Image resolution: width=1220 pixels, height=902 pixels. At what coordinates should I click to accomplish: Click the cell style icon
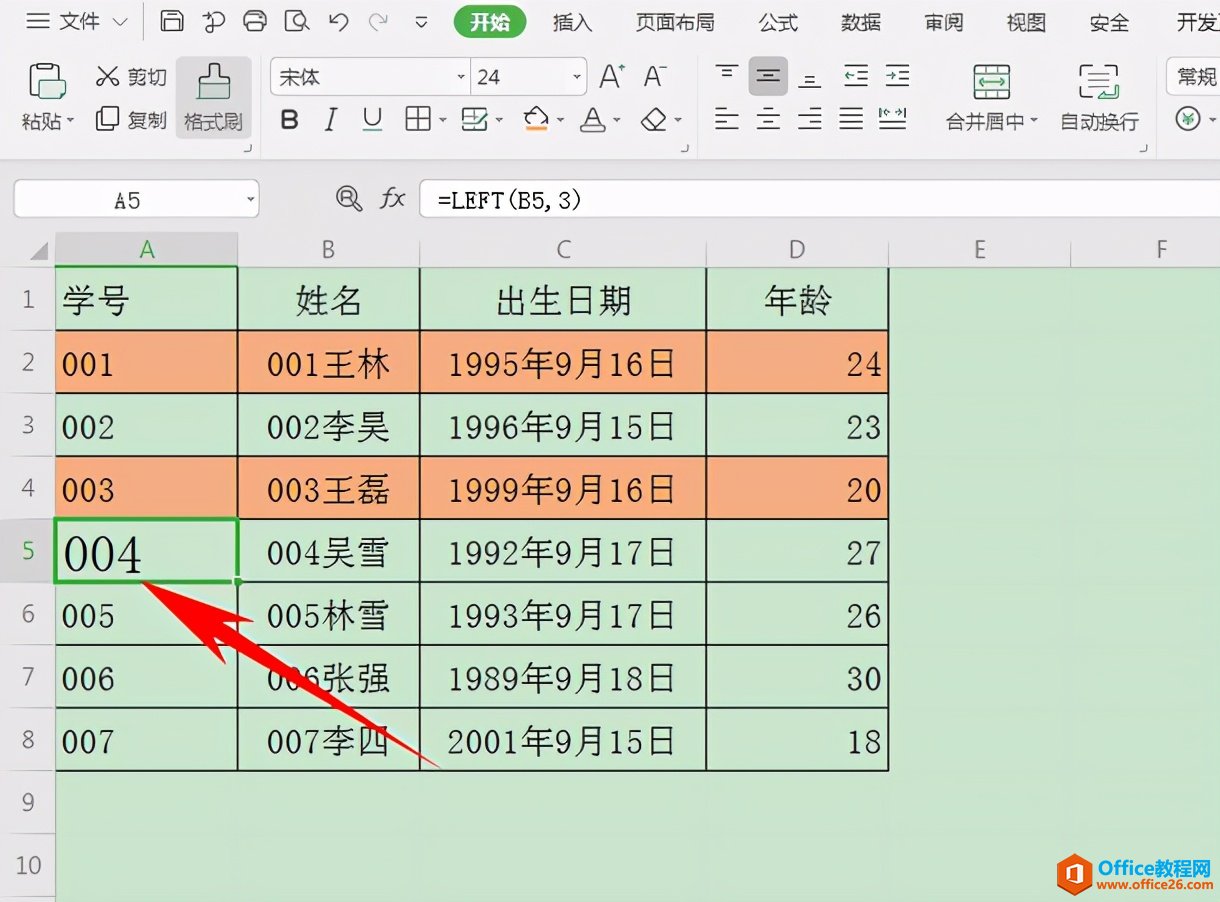[474, 120]
